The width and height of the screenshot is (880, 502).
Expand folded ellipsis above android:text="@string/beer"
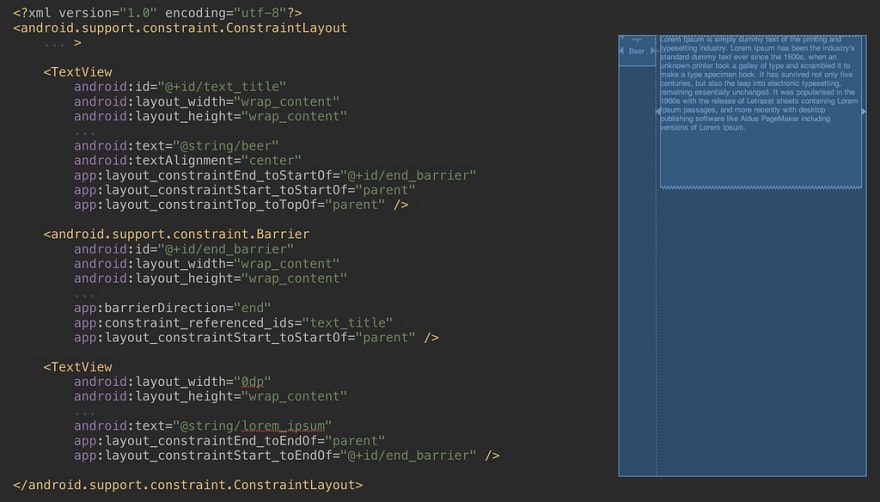84,133
